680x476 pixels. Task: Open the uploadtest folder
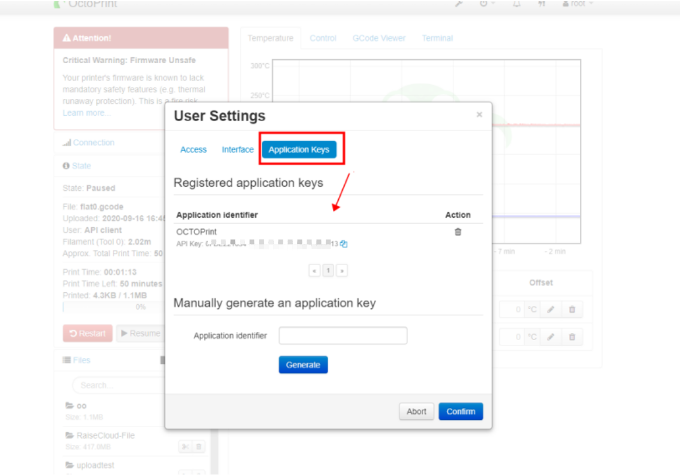(x=95, y=465)
